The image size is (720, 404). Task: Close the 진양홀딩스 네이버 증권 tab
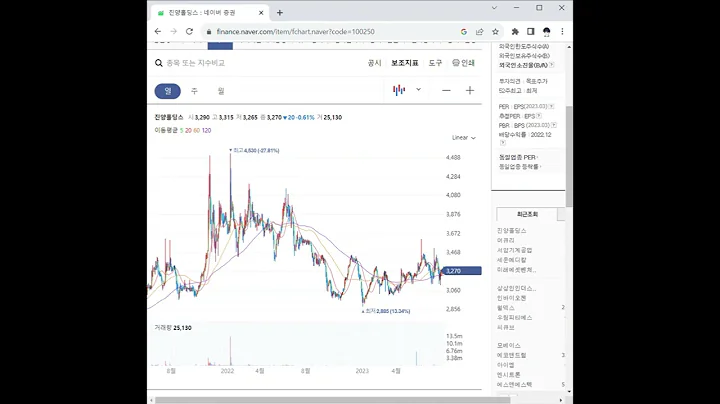[261, 13]
